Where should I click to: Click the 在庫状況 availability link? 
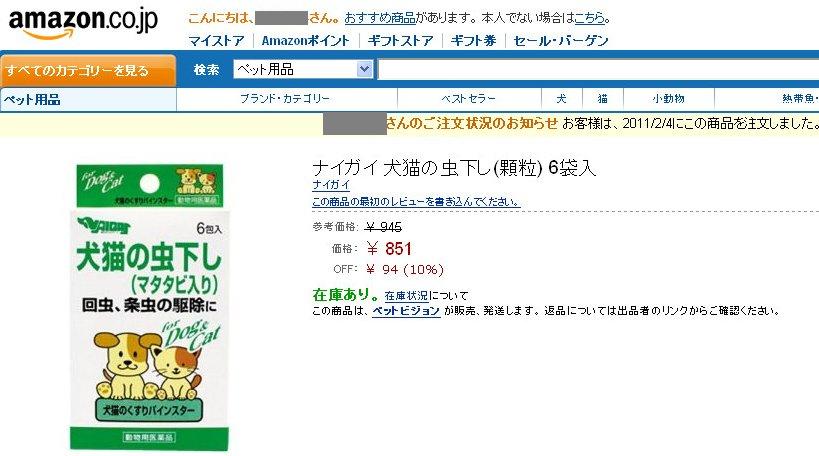coord(406,296)
